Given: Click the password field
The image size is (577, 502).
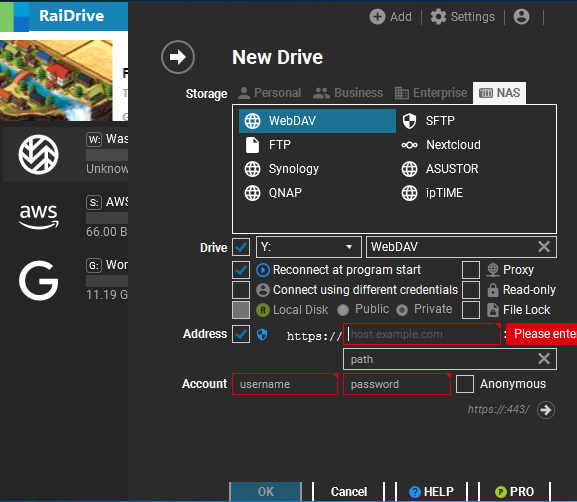Looking at the screenshot, I should [397, 384].
